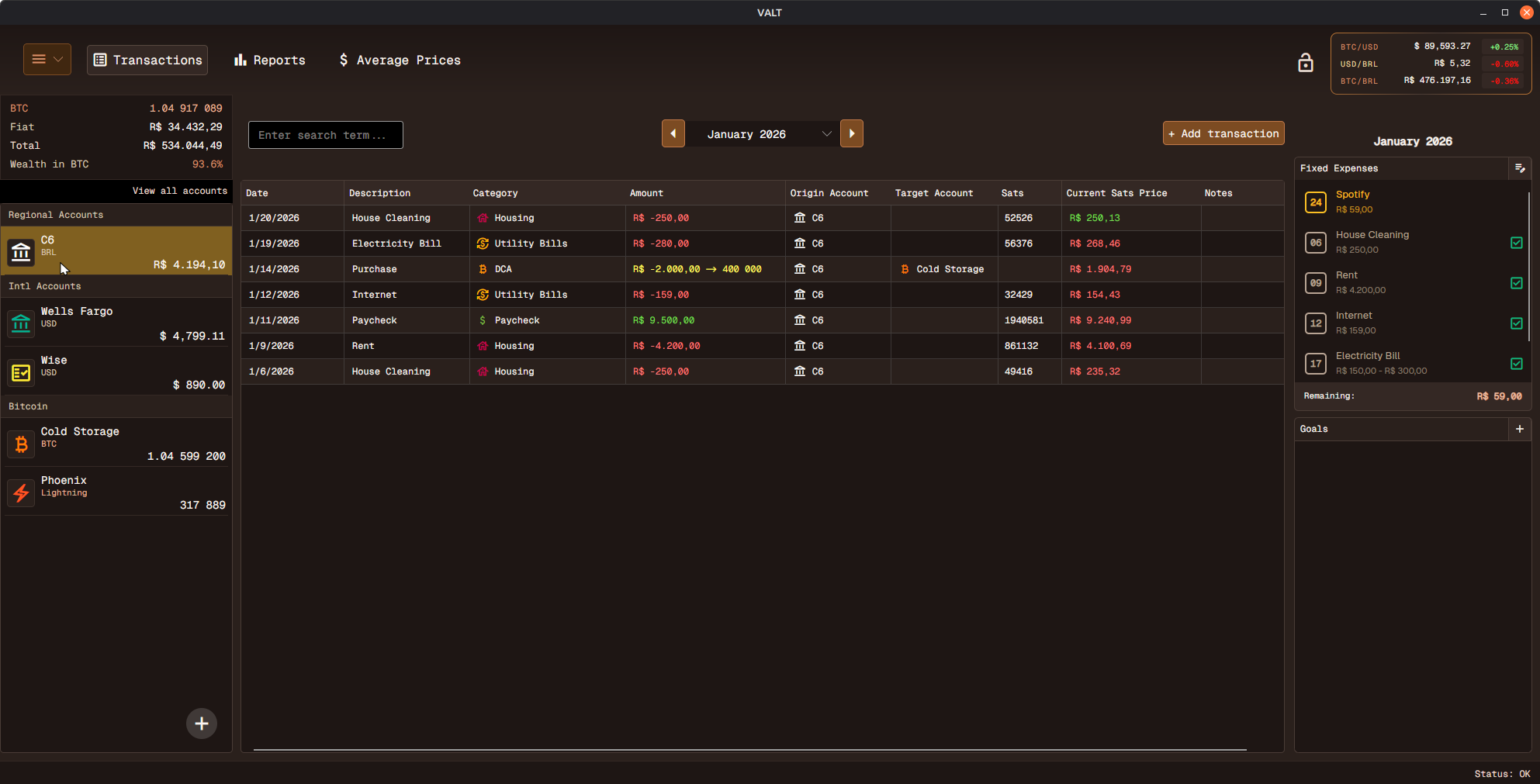The height and width of the screenshot is (784, 1540).
Task: Expand the hamburger main menu dropdown
Action: (x=47, y=60)
